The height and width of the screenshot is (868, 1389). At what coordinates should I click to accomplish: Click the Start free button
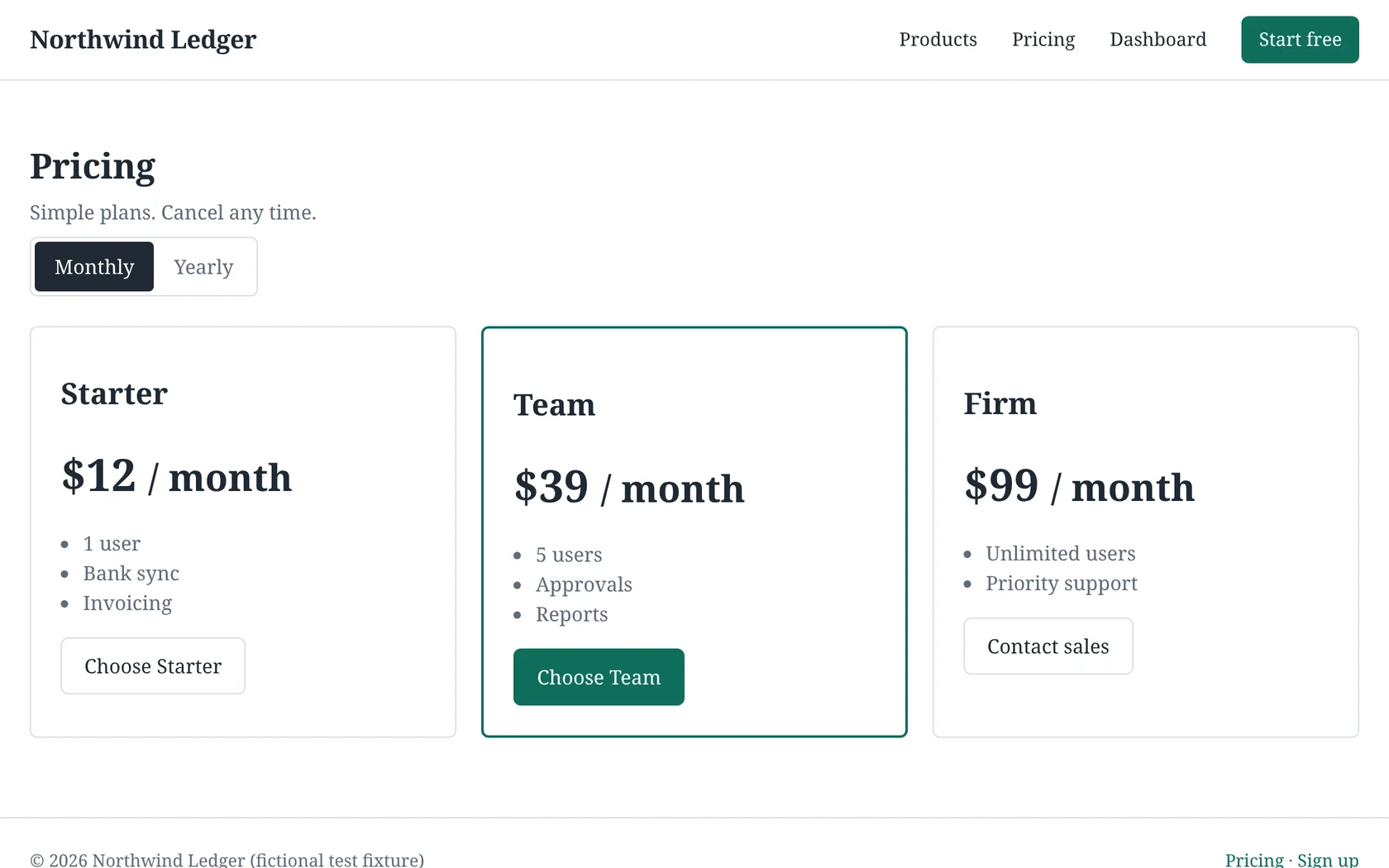[x=1300, y=40]
